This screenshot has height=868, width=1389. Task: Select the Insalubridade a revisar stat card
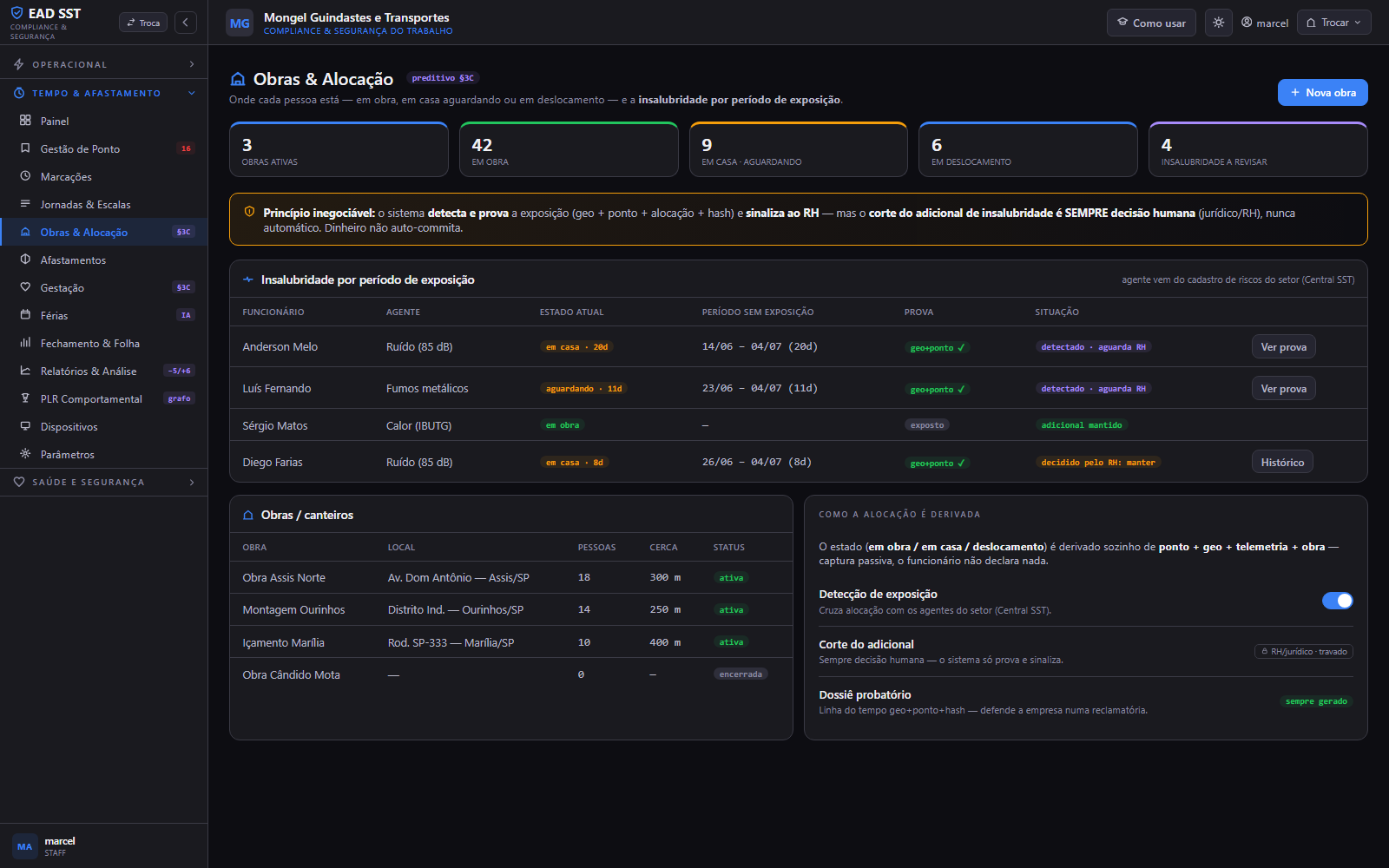pyautogui.click(x=1258, y=149)
